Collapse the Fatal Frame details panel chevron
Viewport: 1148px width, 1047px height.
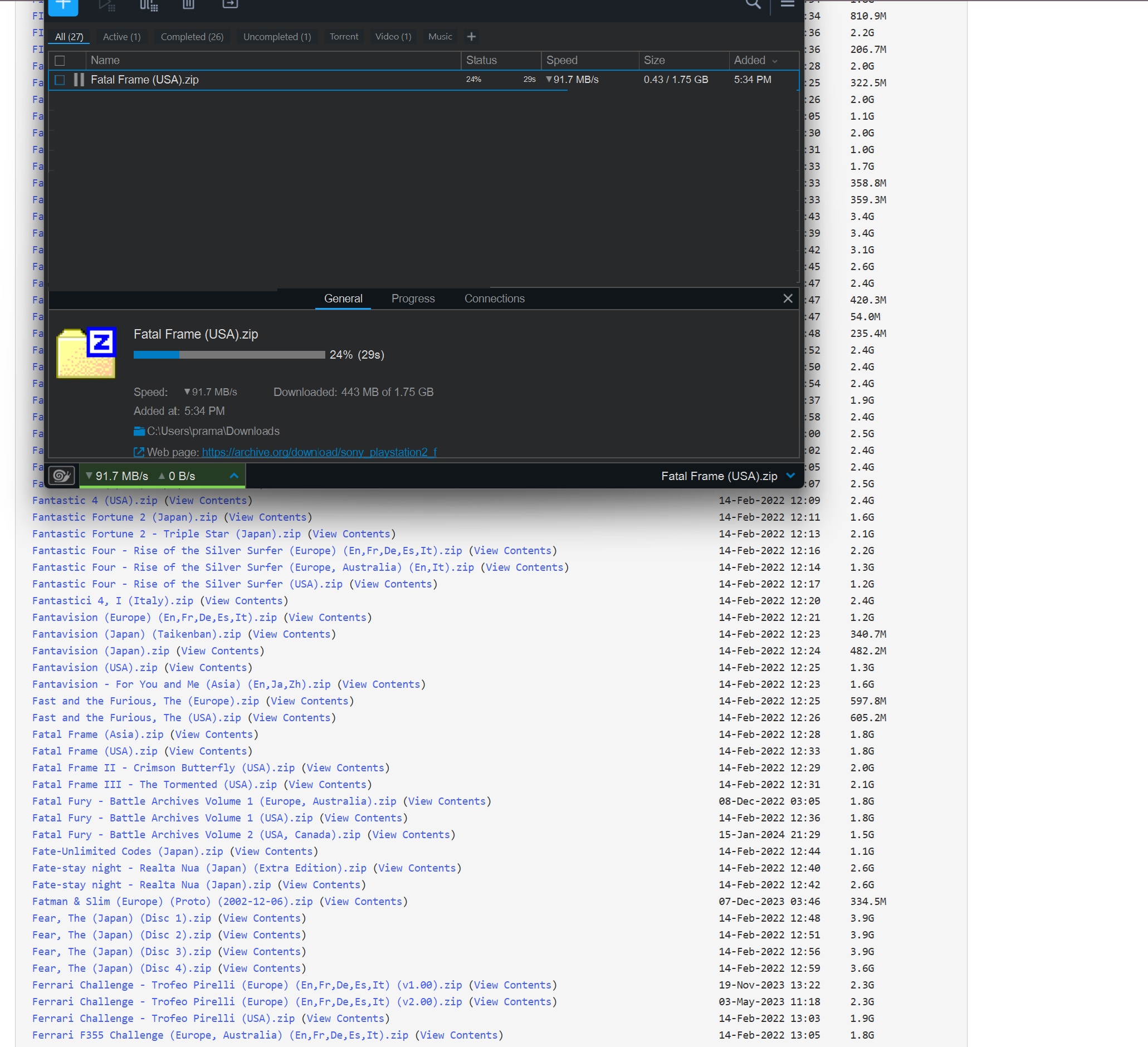click(x=790, y=476)
